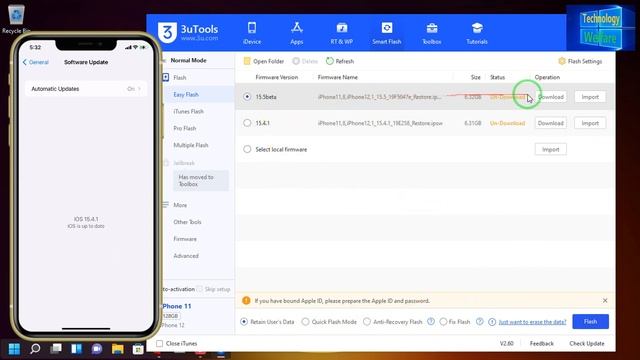Click Feedback in the status bar
This screenshot has width=640, height=360.
[x=542, y=344]
